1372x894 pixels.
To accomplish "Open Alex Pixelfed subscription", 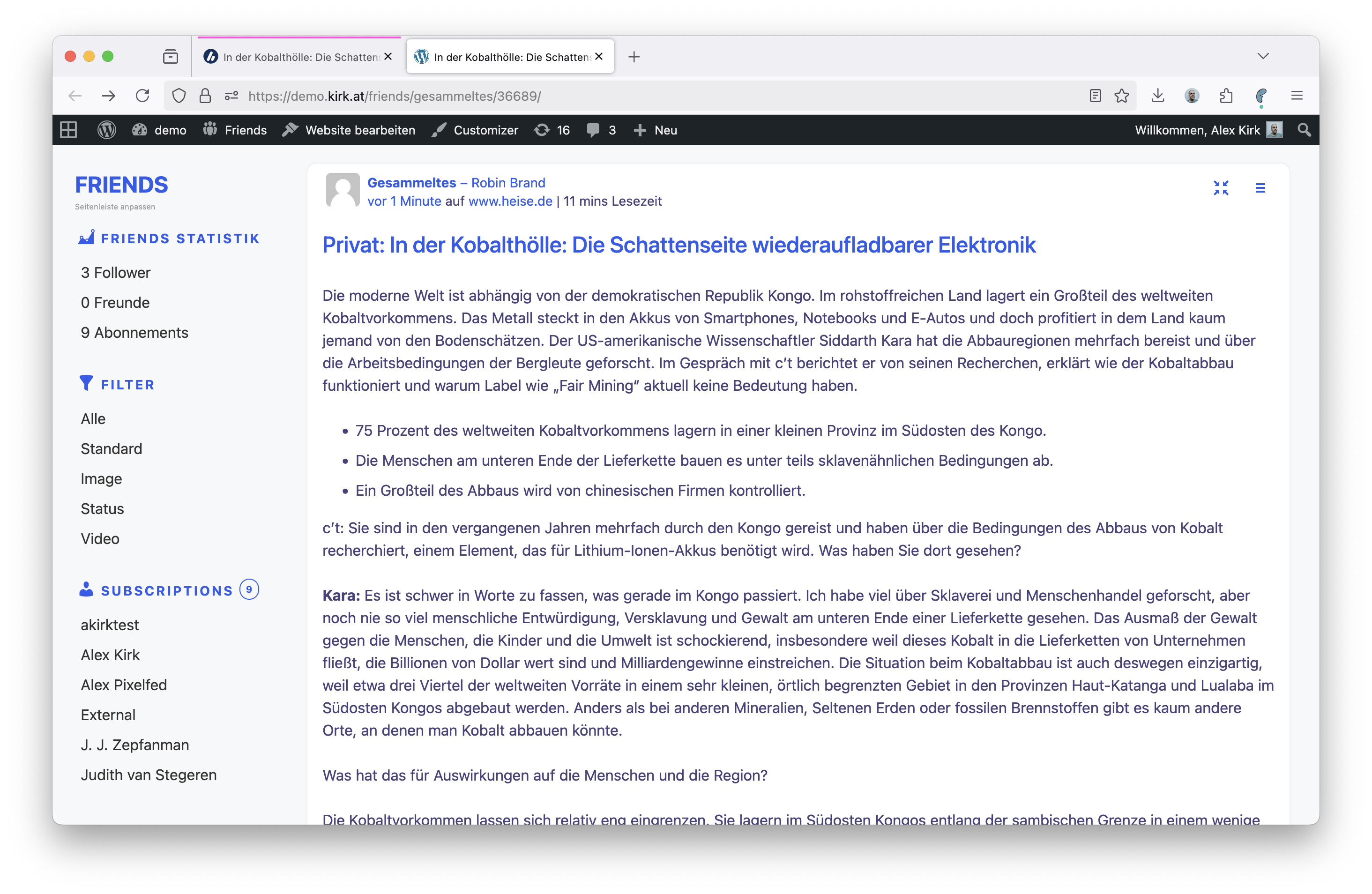I will [x=124, y=685].
